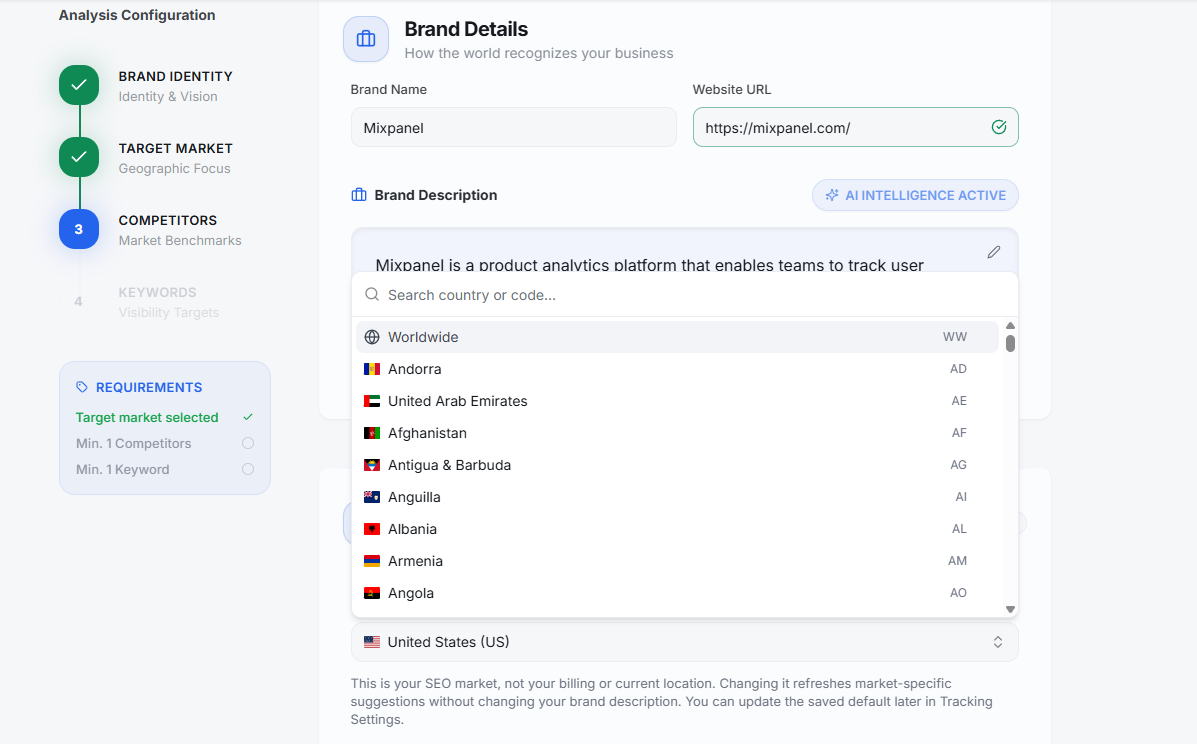Click the pencil edit icon on brand description
This screenshot has height=744, width=1197.
pyautogui.click(x=993, y=252)
